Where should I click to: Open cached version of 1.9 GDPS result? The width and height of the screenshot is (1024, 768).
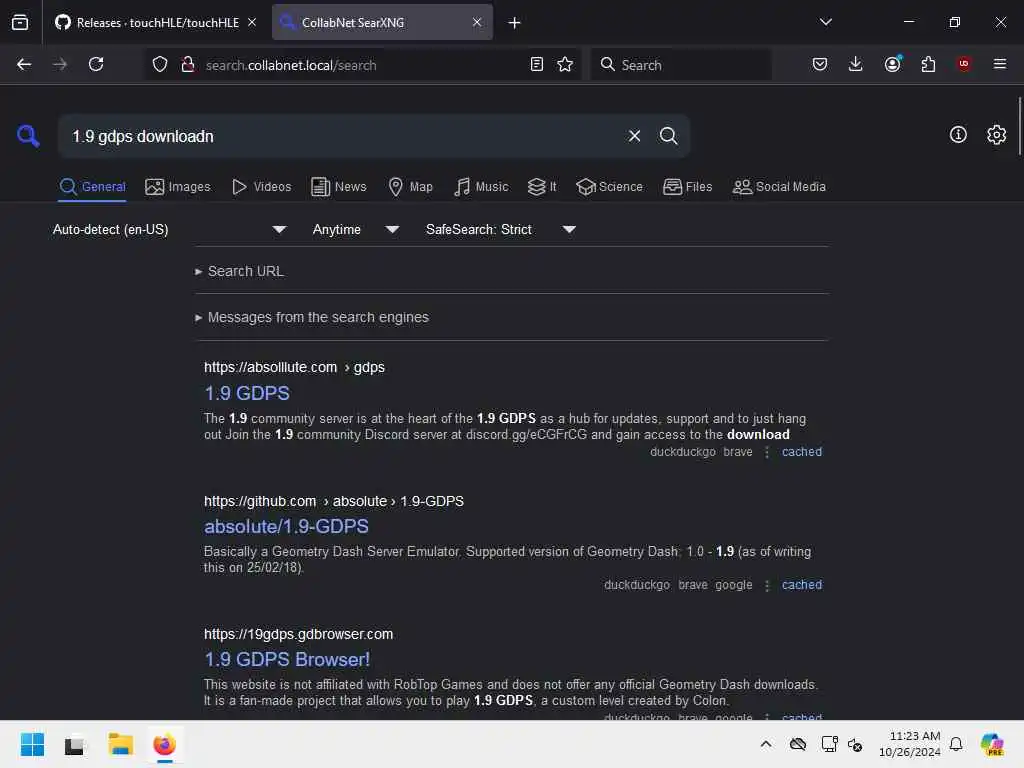[x=801, y=452]
